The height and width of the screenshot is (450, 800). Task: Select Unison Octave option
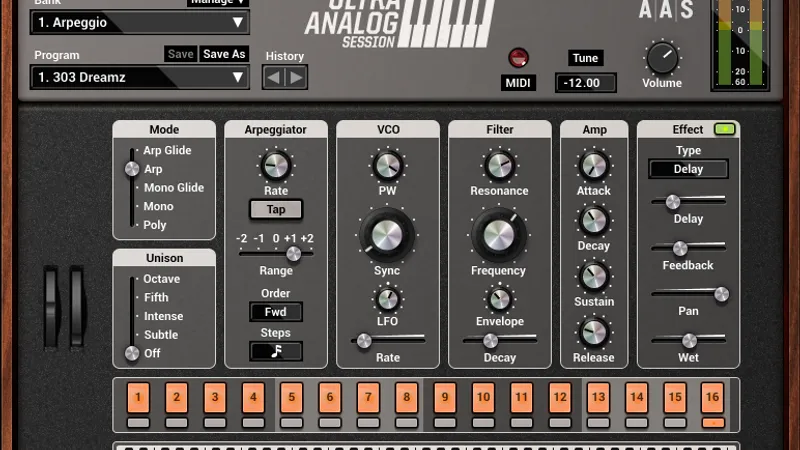161,279
